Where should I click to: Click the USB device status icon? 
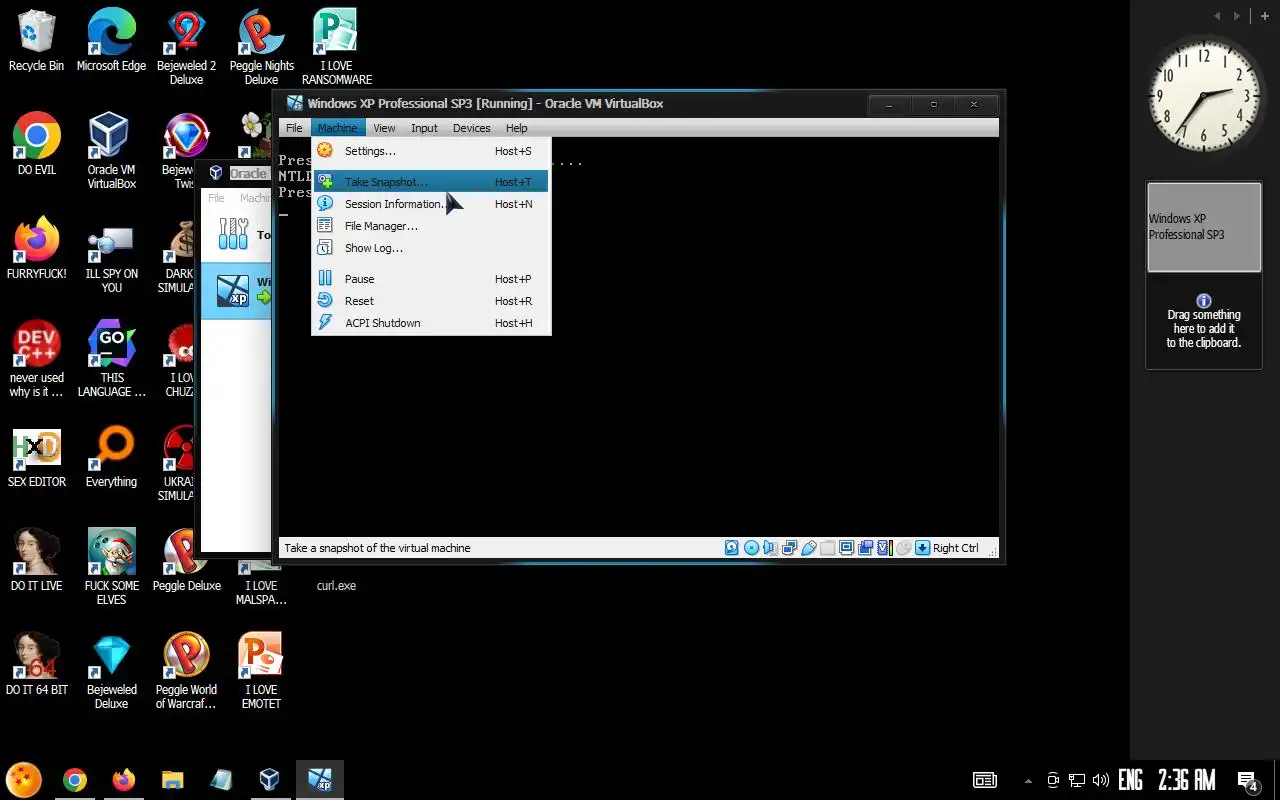point(808,548)
